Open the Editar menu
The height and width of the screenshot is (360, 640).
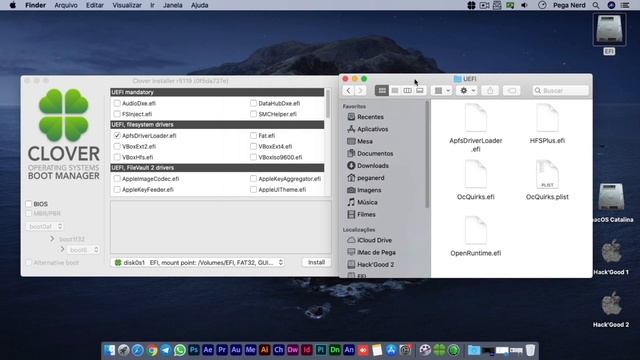(95, 5)
